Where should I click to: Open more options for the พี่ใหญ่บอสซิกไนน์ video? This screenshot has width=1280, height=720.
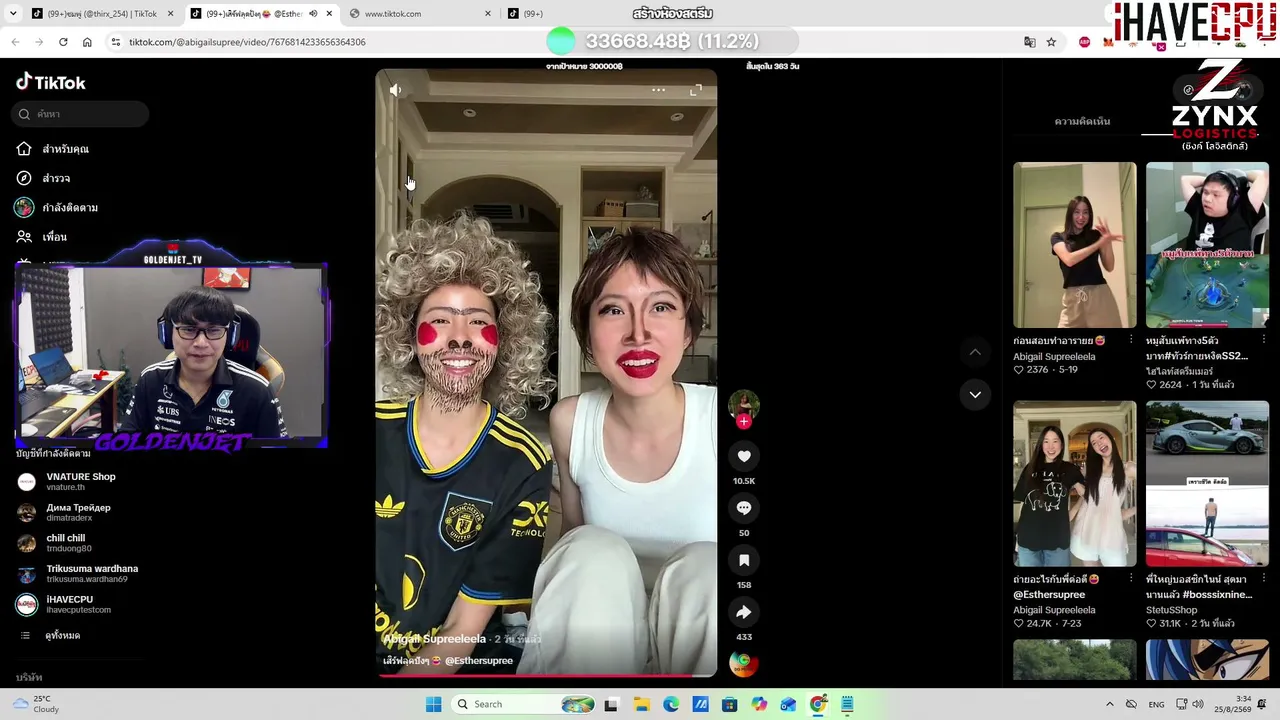click(x=1264, y=579)
